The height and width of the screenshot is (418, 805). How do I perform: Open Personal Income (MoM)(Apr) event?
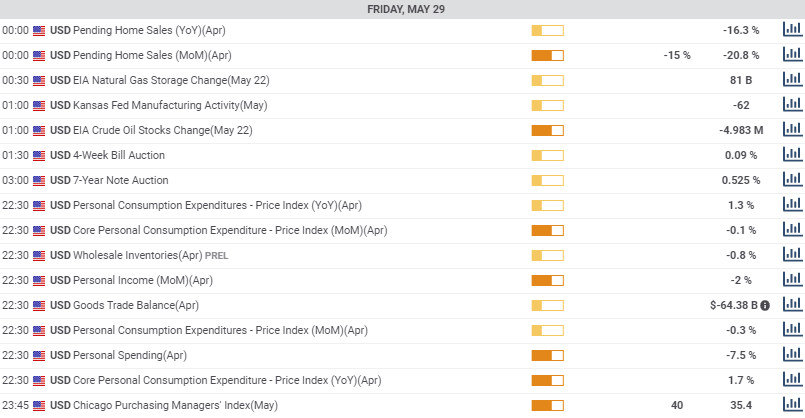coord(130,280)
